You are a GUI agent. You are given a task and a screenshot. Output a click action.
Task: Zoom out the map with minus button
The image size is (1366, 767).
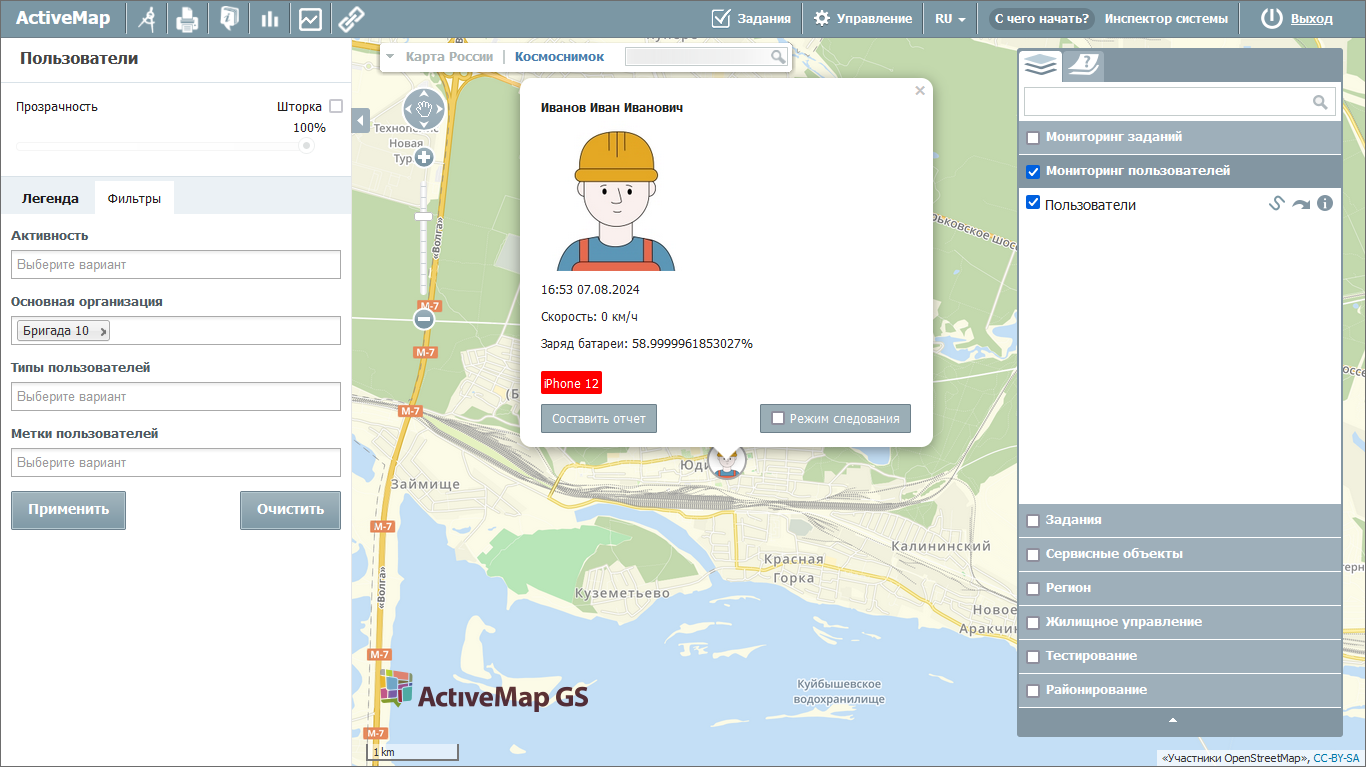coord(424,319)
